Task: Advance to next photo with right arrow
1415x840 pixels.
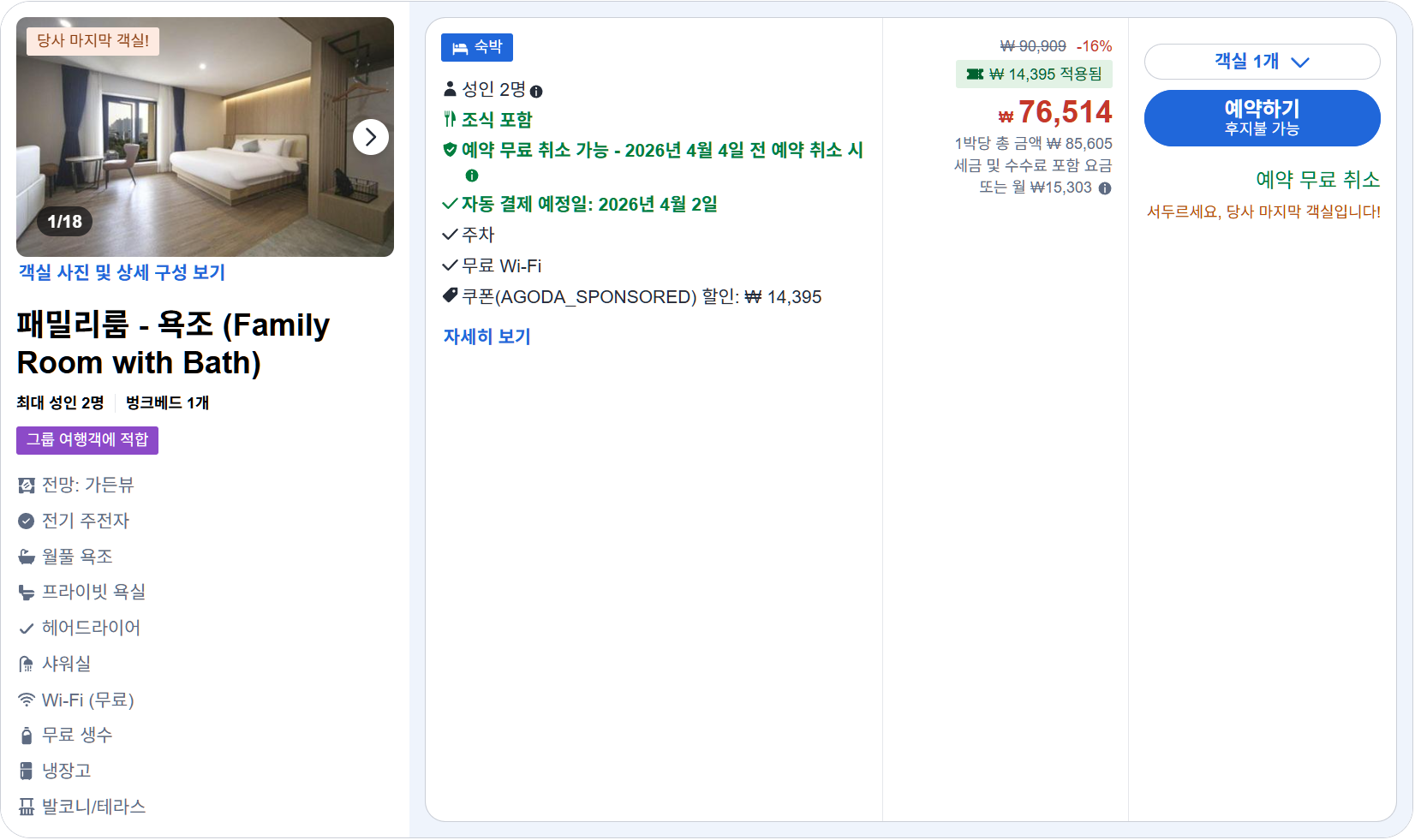Action: point(371,136)
